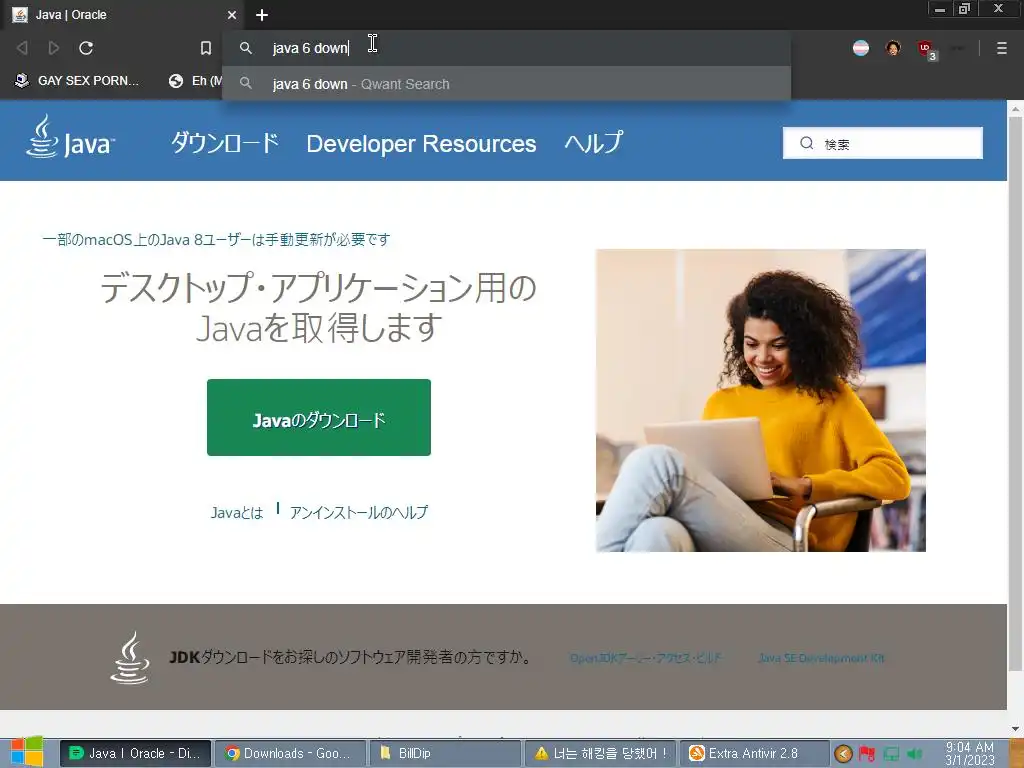Open the OpenJDK early access build link
Image resolution: width=1024 pixels, height=768 pixels.
click(645, 658)
